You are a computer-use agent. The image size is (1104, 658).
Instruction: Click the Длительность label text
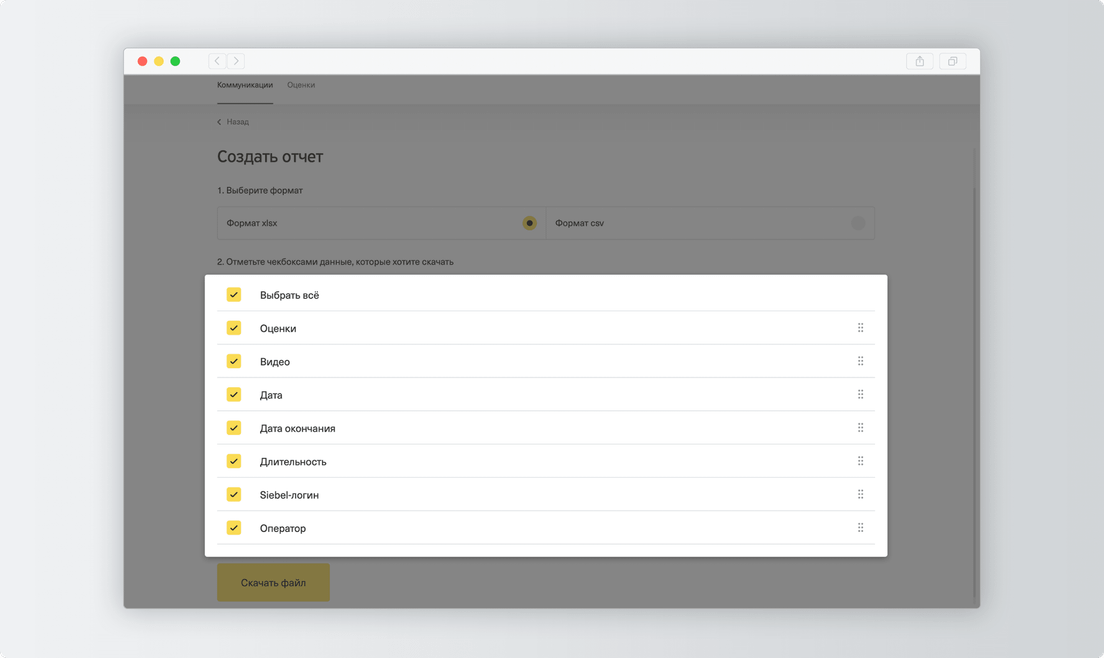point(293,462)
